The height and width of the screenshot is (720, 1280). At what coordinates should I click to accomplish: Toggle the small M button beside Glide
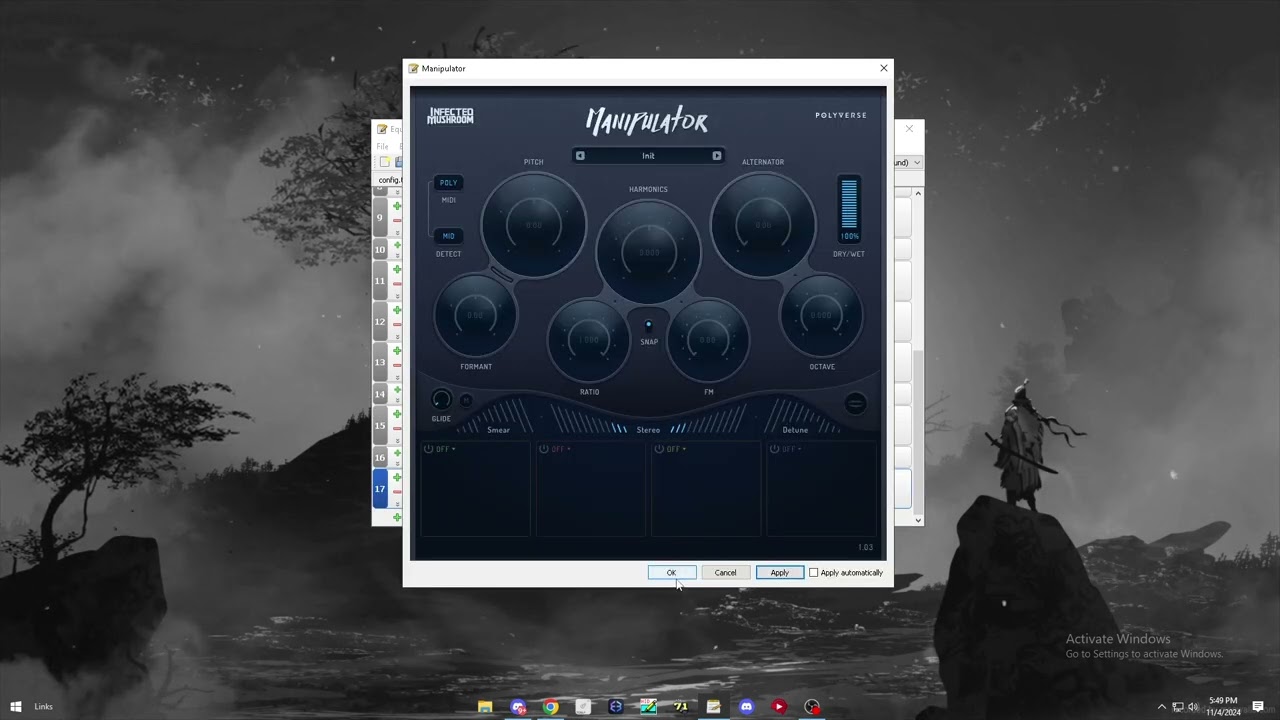point(466,400)
